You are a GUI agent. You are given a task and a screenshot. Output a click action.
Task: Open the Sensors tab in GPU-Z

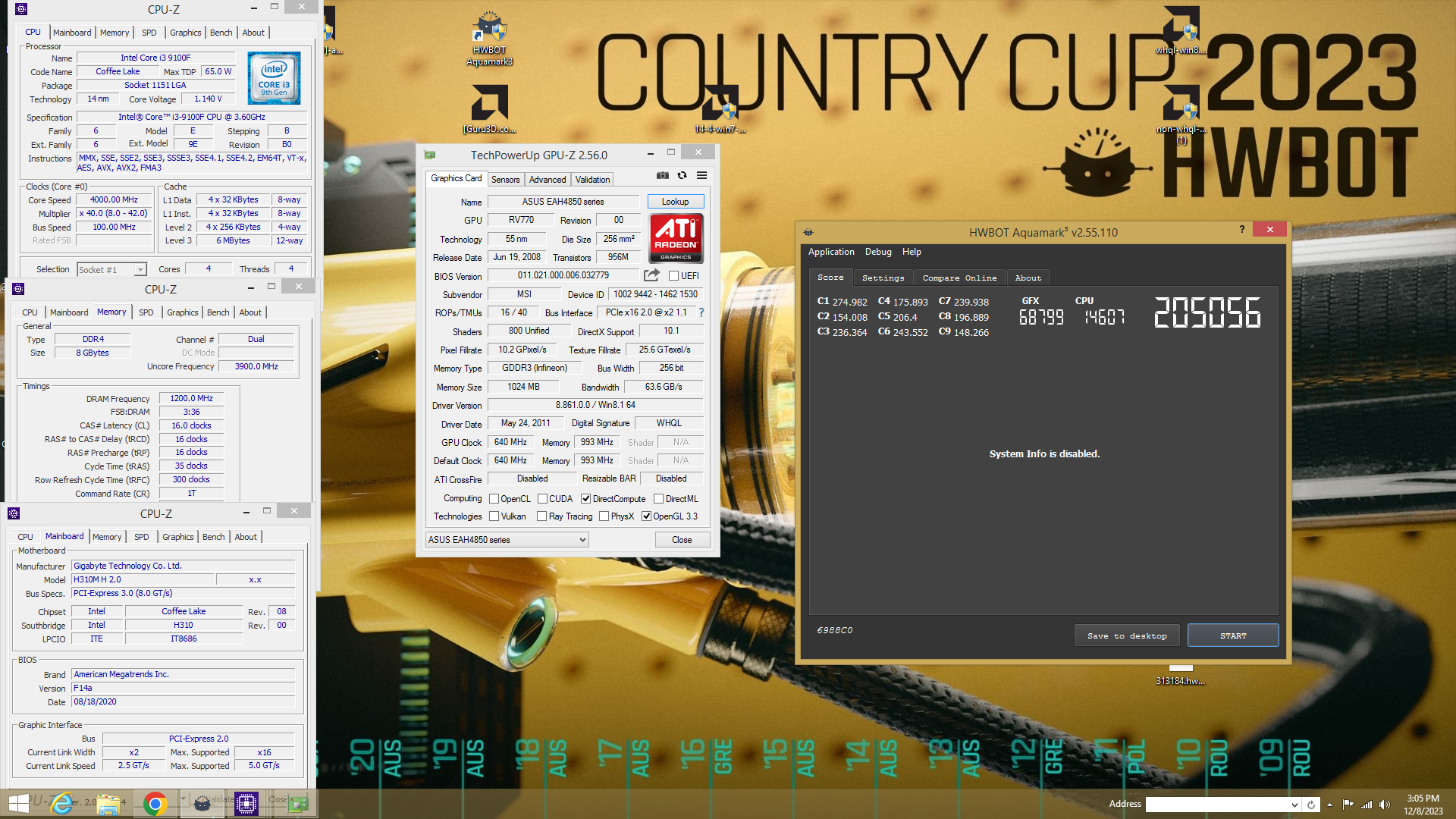pos(505,180)
